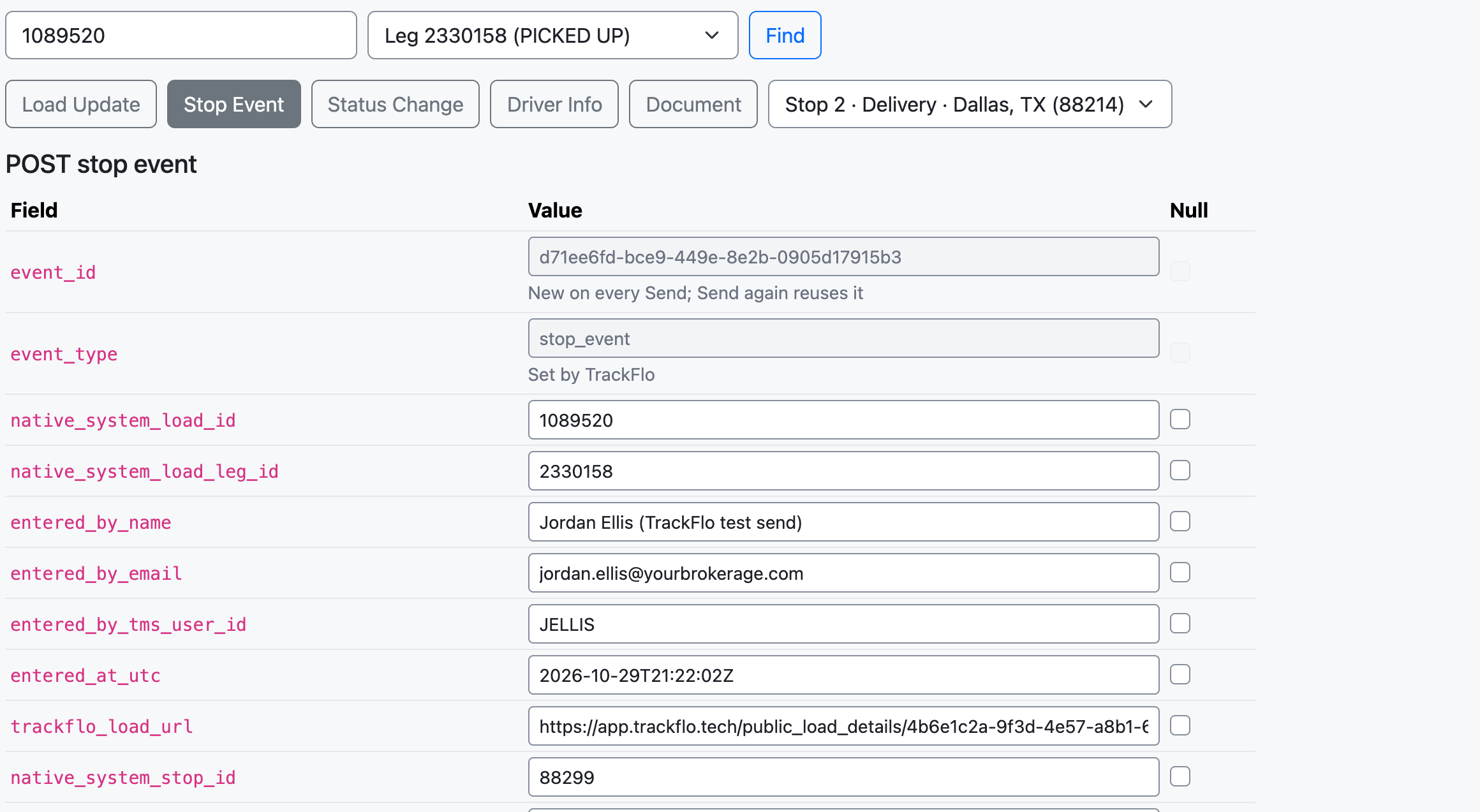Click the 'New on every Send' hint text

pyautogui.click(x=695, y=293)
